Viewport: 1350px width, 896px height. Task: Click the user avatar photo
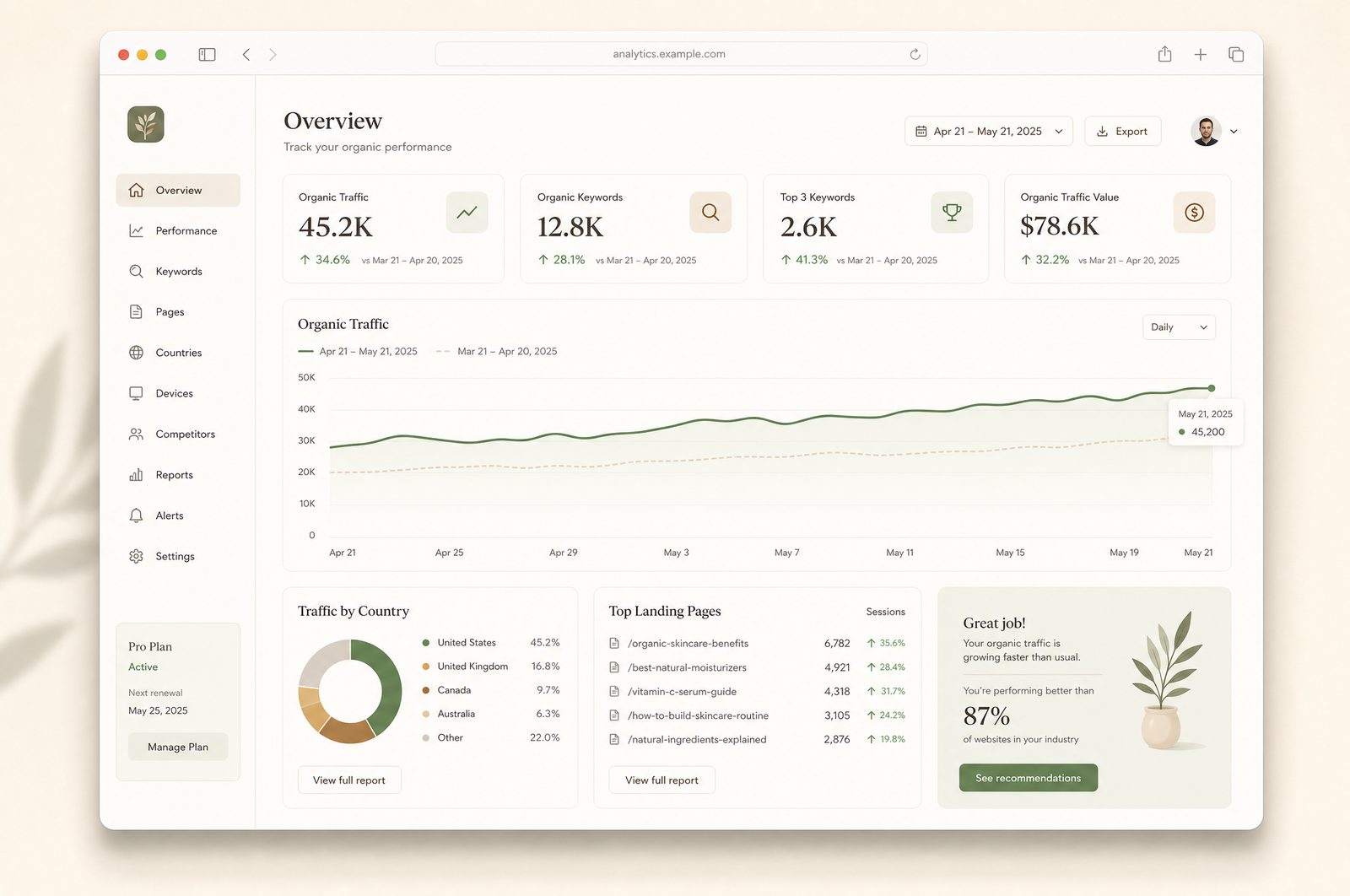1206,132
